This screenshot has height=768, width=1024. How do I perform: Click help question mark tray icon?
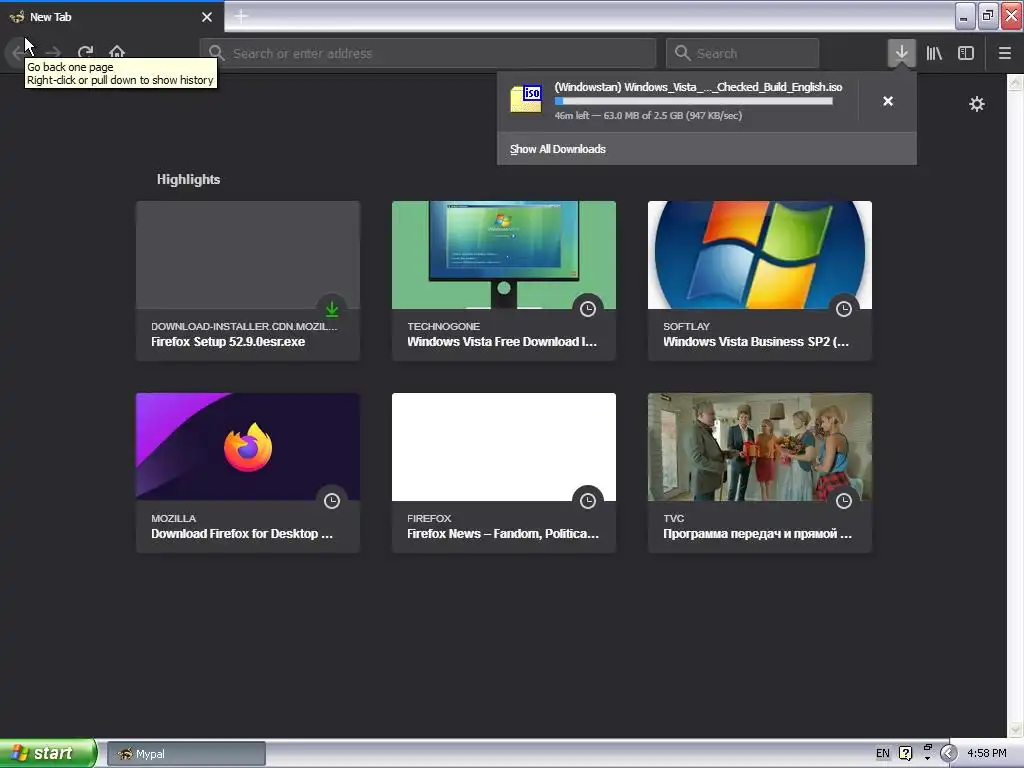point(905,754)
